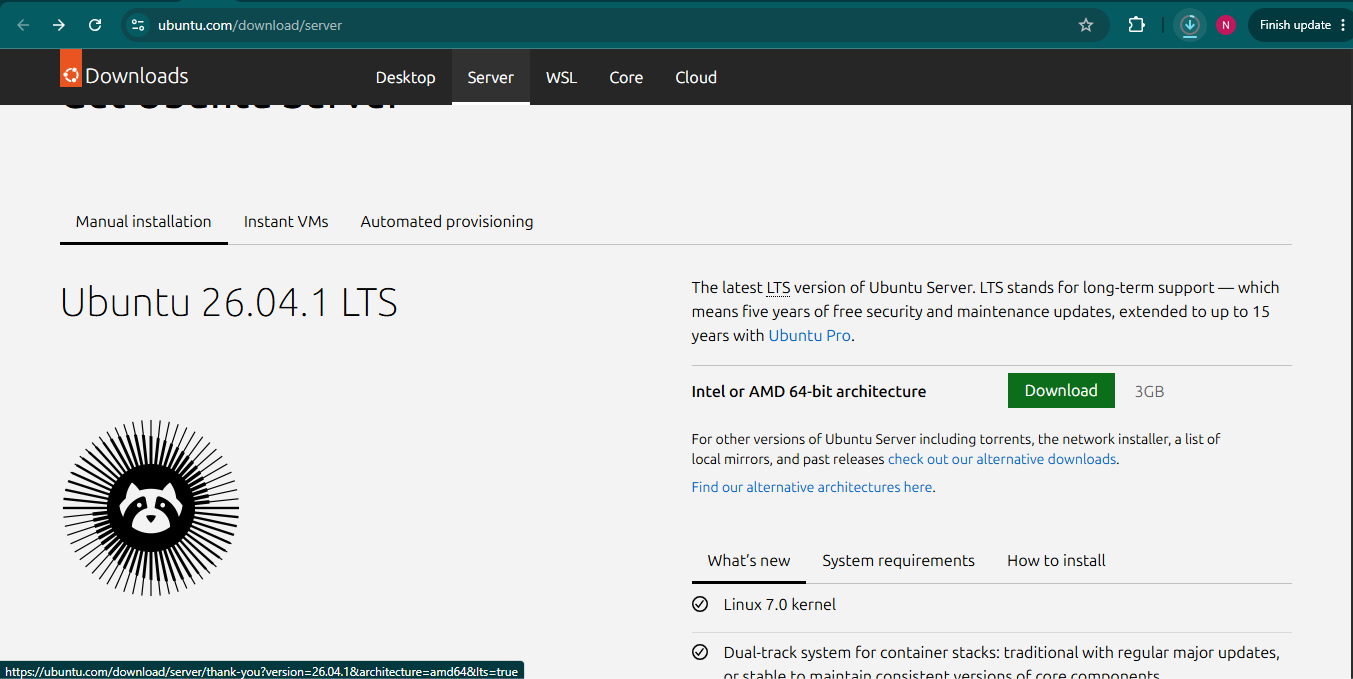This screenshot has width=1353, height=679.
Task: View the System requirements tab
Action: 898,560
